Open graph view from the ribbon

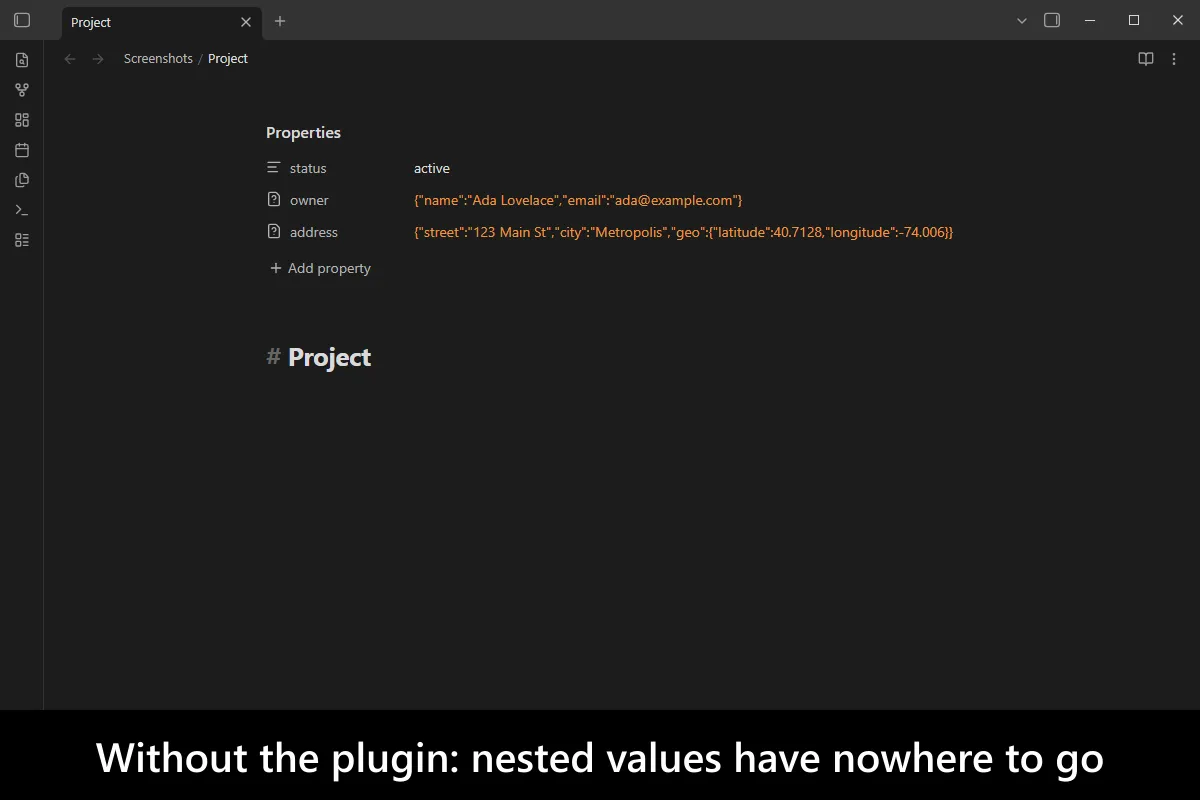22,90
